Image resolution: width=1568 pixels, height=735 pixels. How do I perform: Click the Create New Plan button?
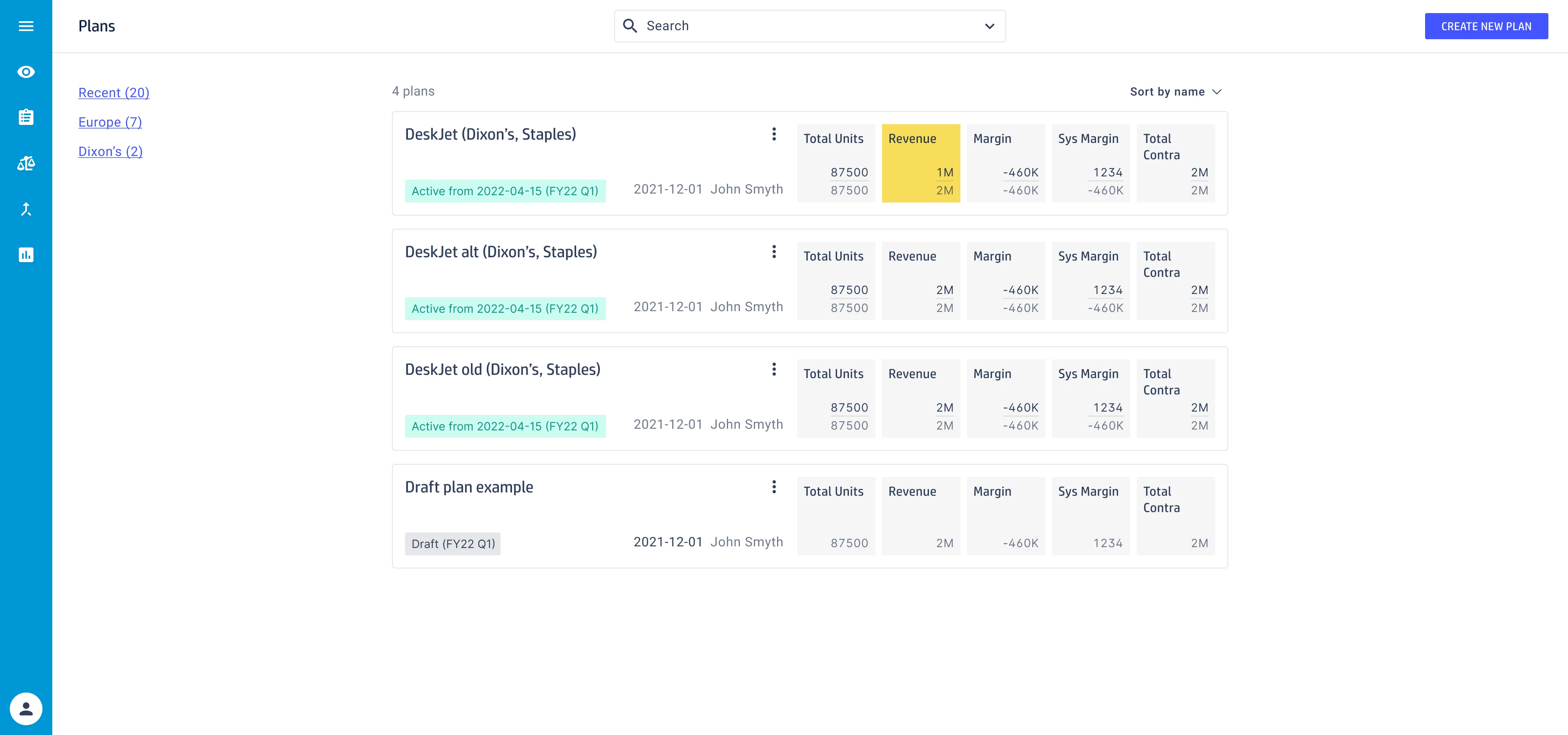pos(1486,26)
